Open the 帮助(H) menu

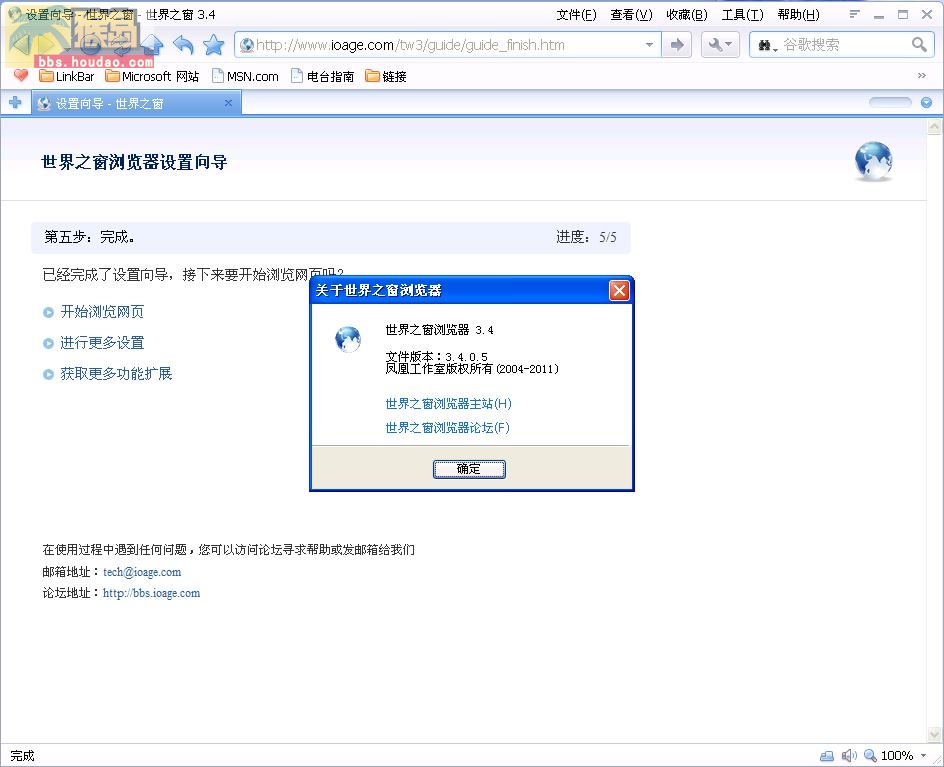(798, 14)
